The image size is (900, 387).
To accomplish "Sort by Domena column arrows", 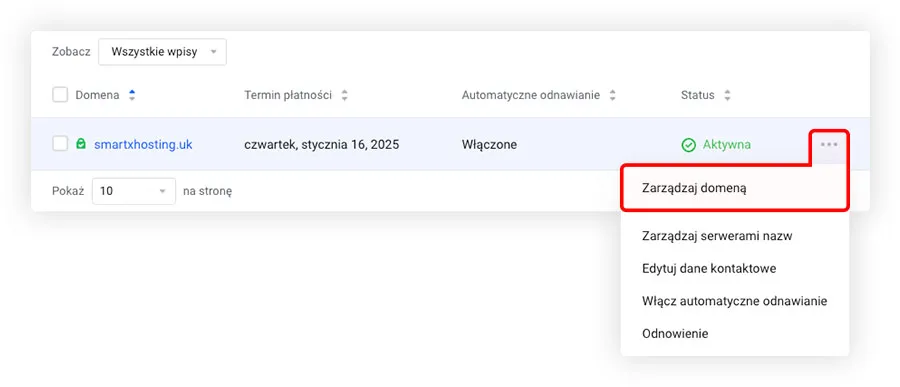I will tap(132, 95).
